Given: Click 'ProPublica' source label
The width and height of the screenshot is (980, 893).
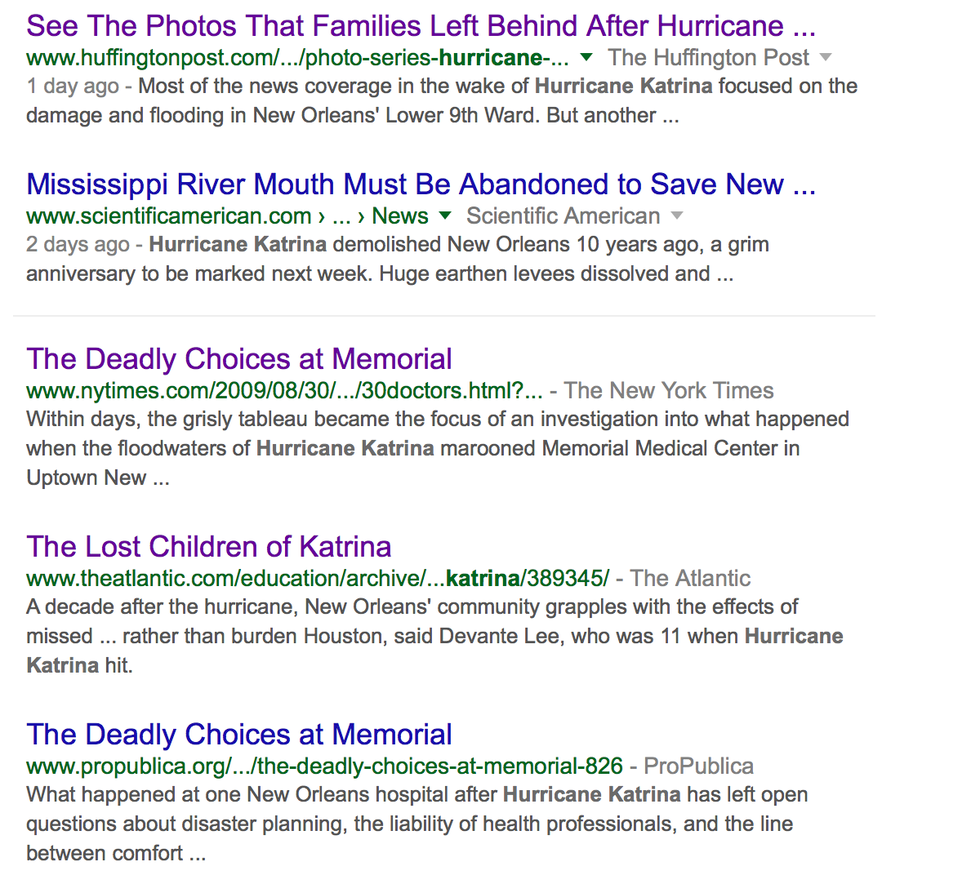Looking at the screenshot, I should tap(698, 766).
